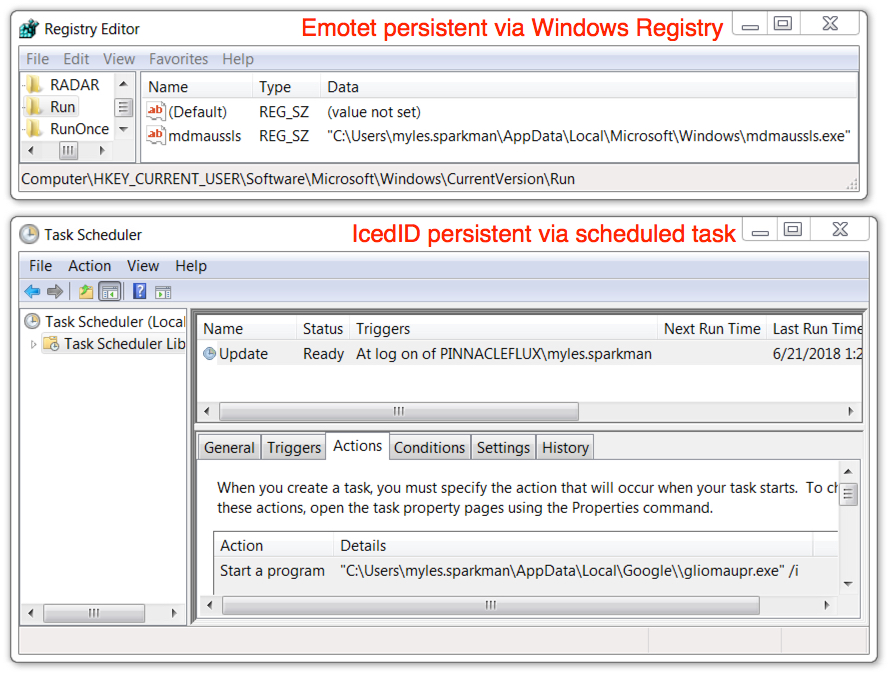Click the gray Forward arrow toolbar icon
Viewport: 889px width, 676px height.
55,291
